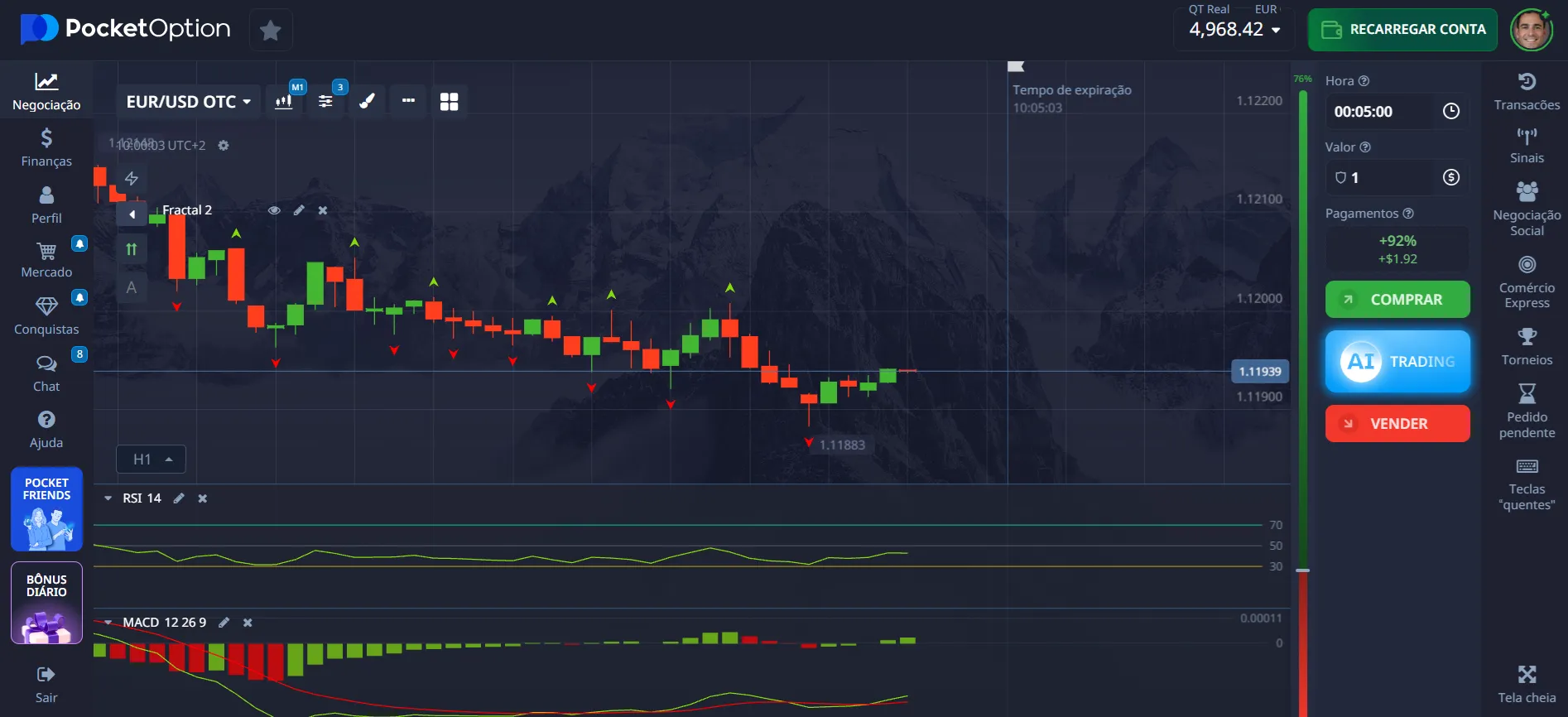Open the Torneios tournaments panel
1568x717 pixels.
1527,346
